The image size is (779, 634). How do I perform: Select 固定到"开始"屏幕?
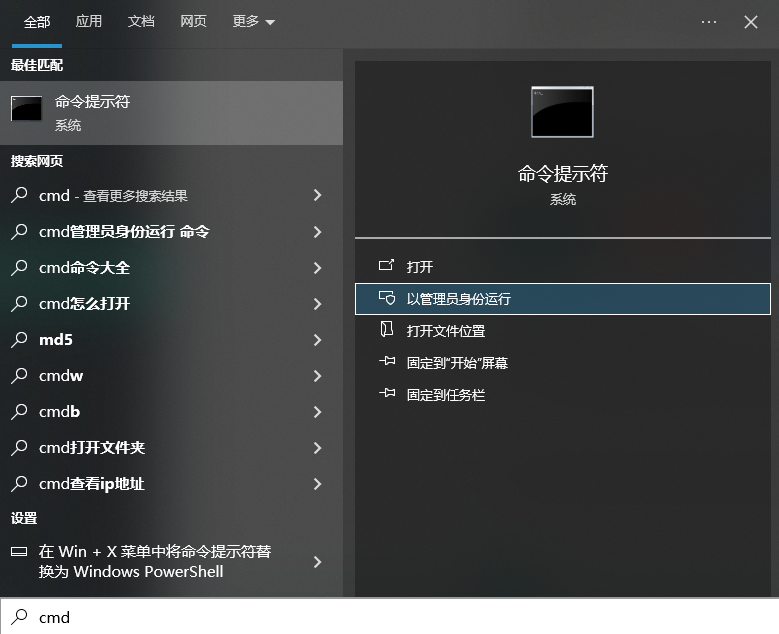[x=563, y=363]
